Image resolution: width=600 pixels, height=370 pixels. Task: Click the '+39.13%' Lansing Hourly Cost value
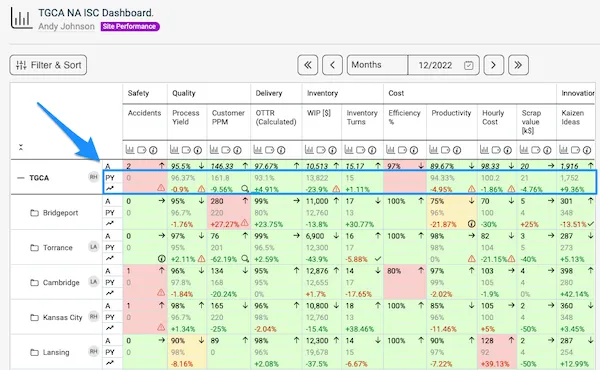[x=495, y=364]
